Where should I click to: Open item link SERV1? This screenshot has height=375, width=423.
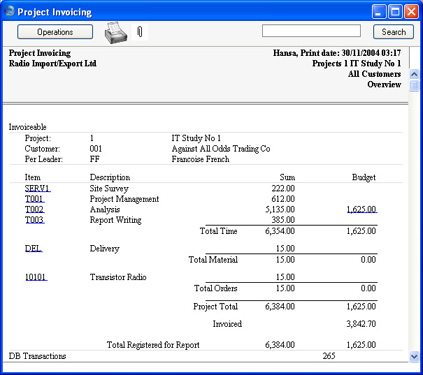coord(37,188)
